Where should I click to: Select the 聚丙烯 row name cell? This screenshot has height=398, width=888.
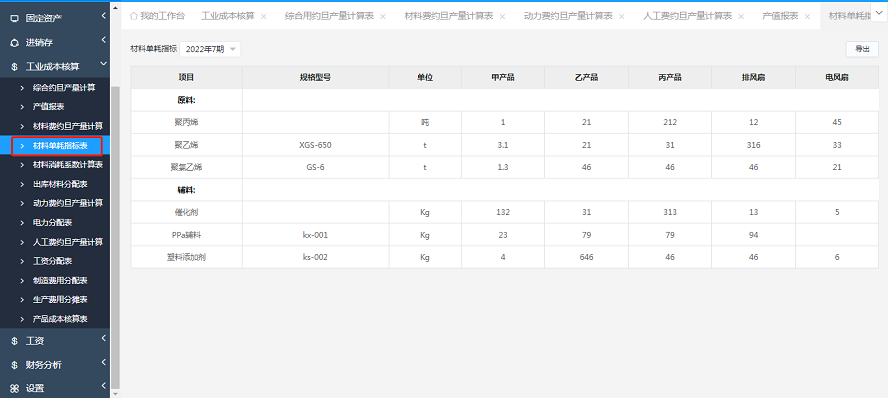tap(186, 122)
